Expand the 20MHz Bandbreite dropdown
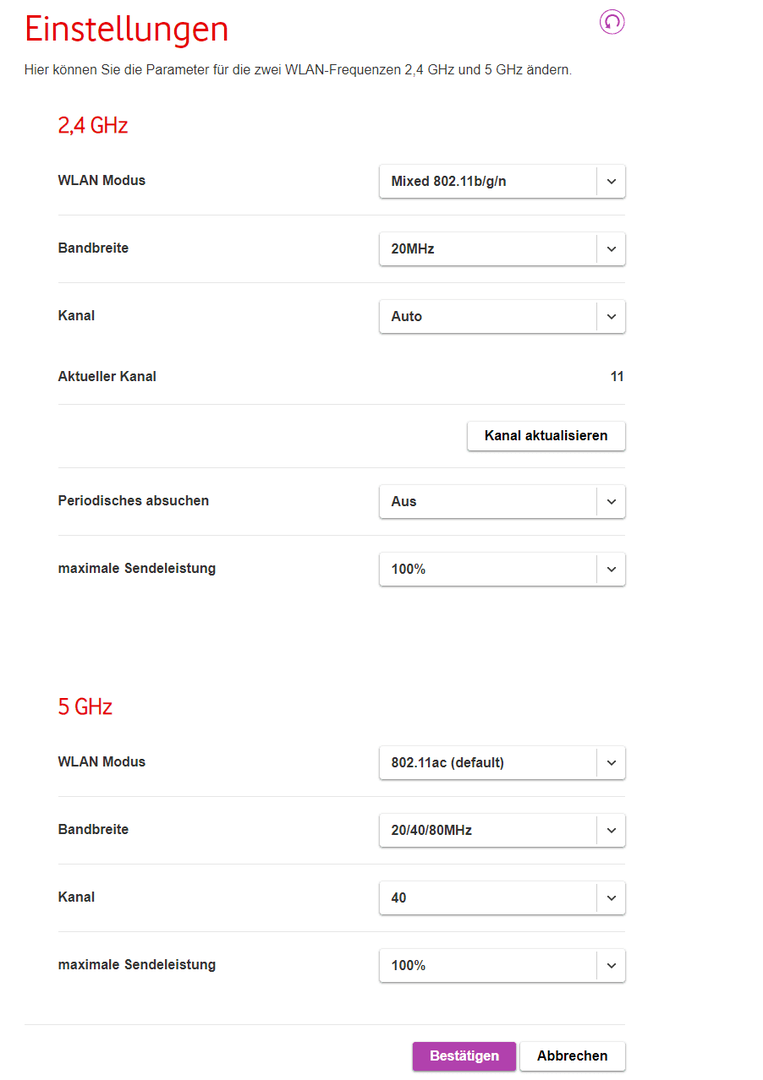The image size is (763, 1080). [502, 249]
